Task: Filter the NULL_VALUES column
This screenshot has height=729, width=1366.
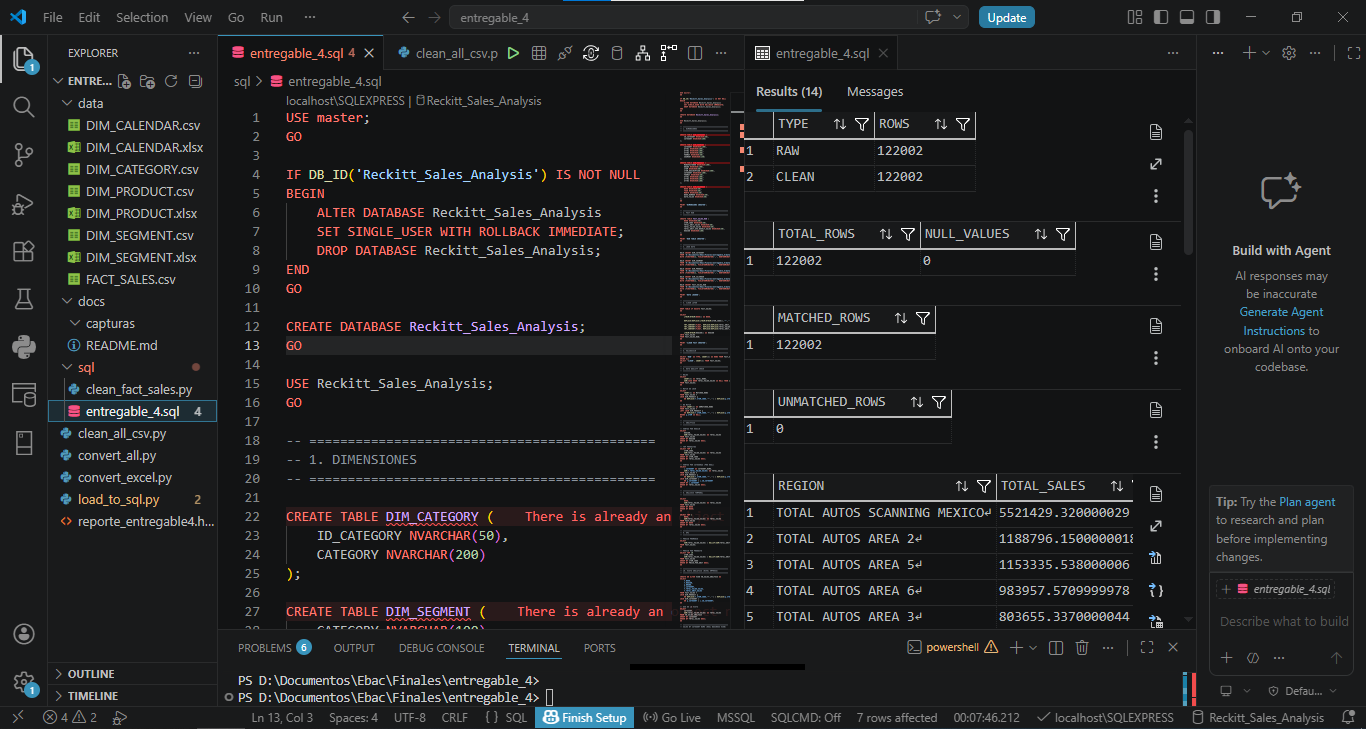Action: click(x=1063, y=234)
